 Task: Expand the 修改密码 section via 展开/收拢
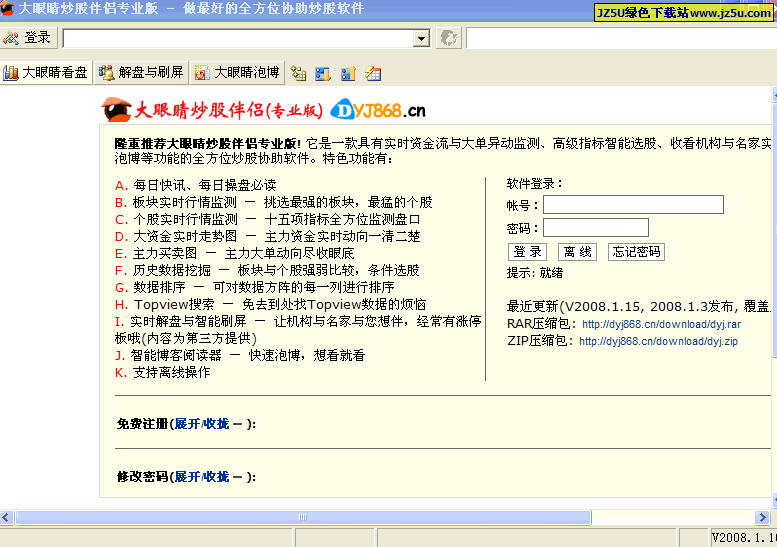pyautogui.click(x=202, y=477)
